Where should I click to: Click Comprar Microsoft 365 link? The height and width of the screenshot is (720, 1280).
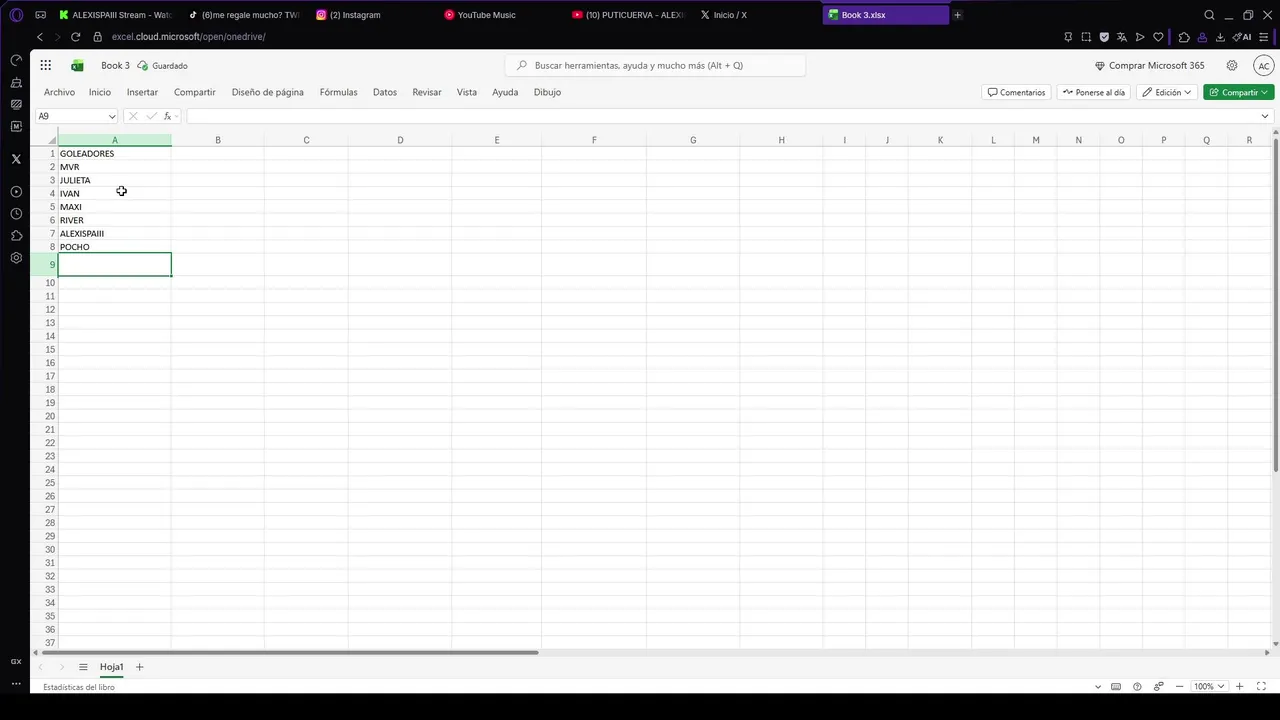(1150, 65)
